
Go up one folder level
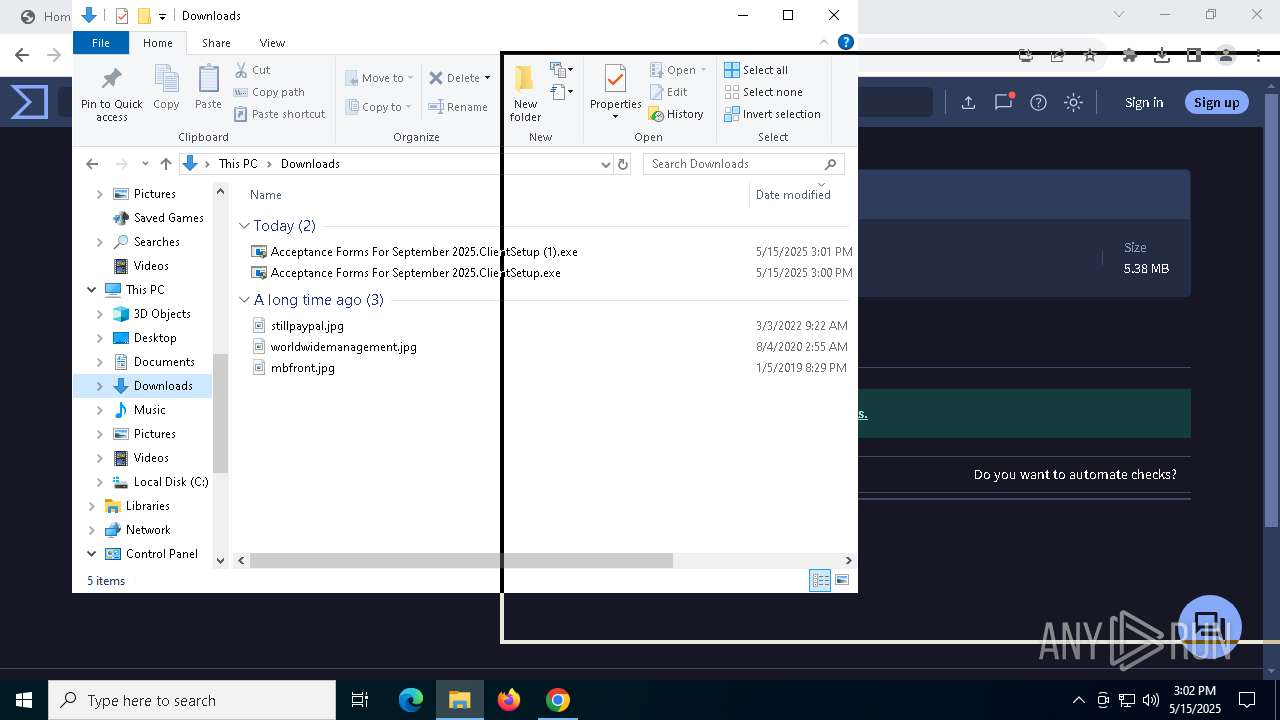166,164
